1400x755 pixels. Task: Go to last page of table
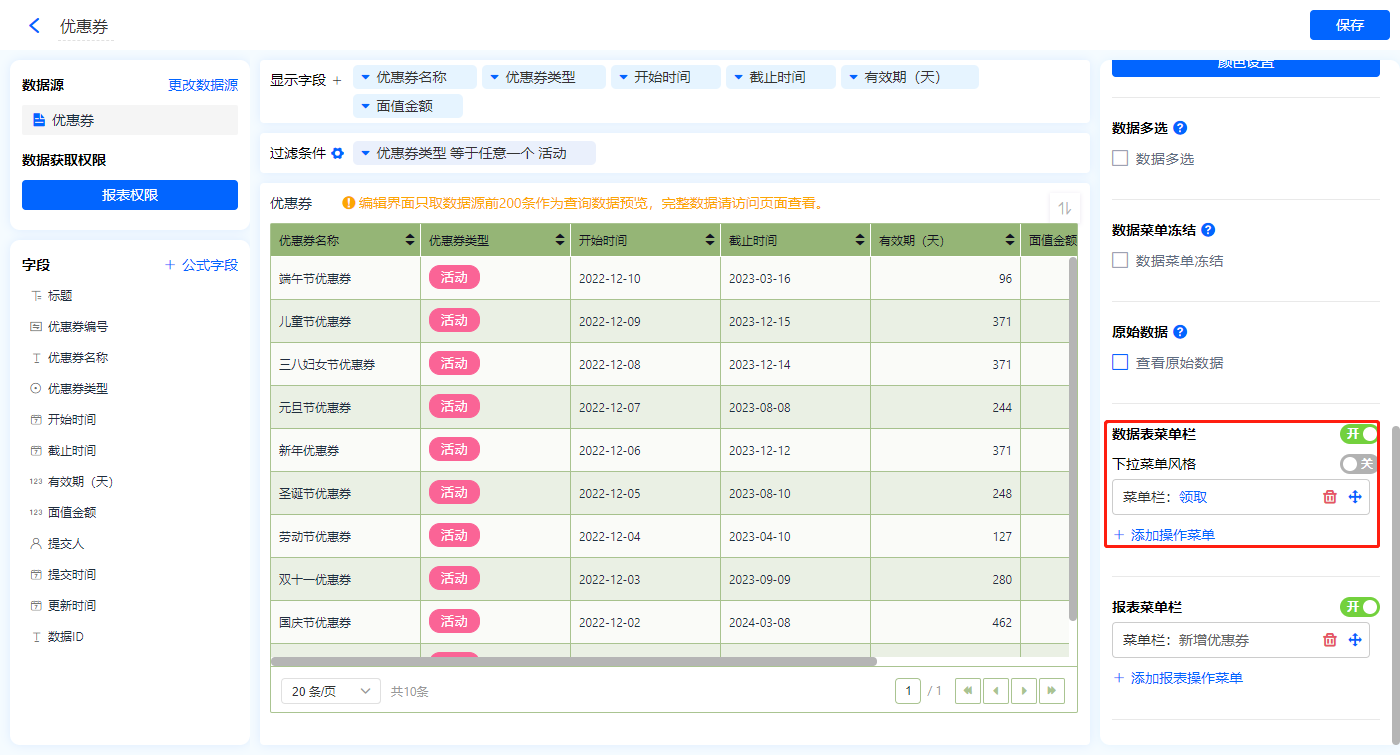[x=1051, y=691]
